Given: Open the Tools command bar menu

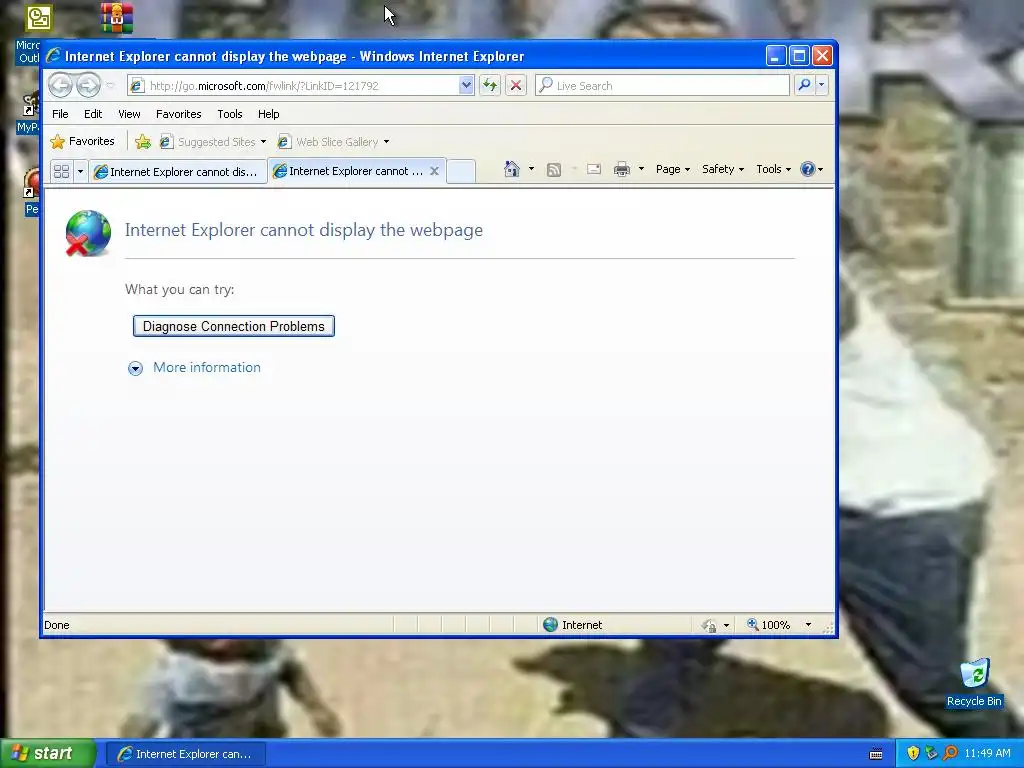Looking at the screenshot, I should 773,169.
